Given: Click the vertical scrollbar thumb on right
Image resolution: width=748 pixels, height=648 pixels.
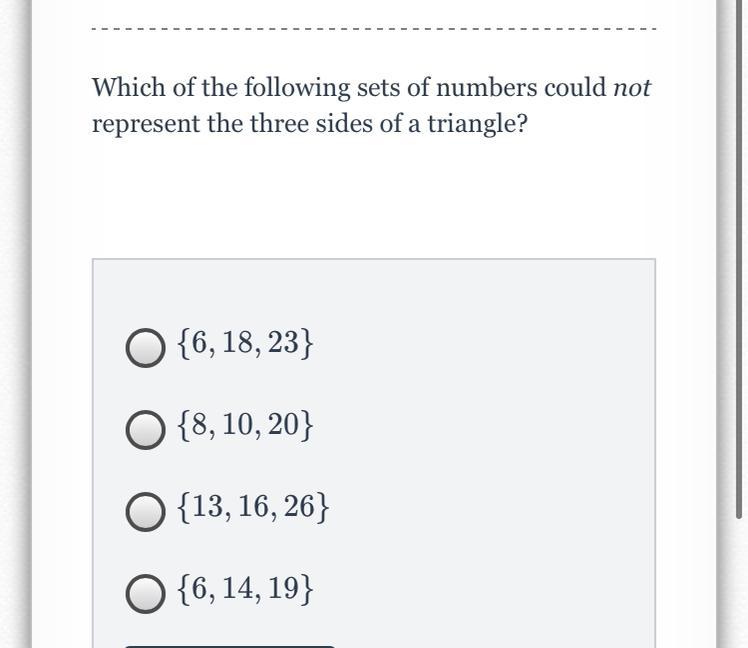Looking at the screenshot, I should [739, 258].
